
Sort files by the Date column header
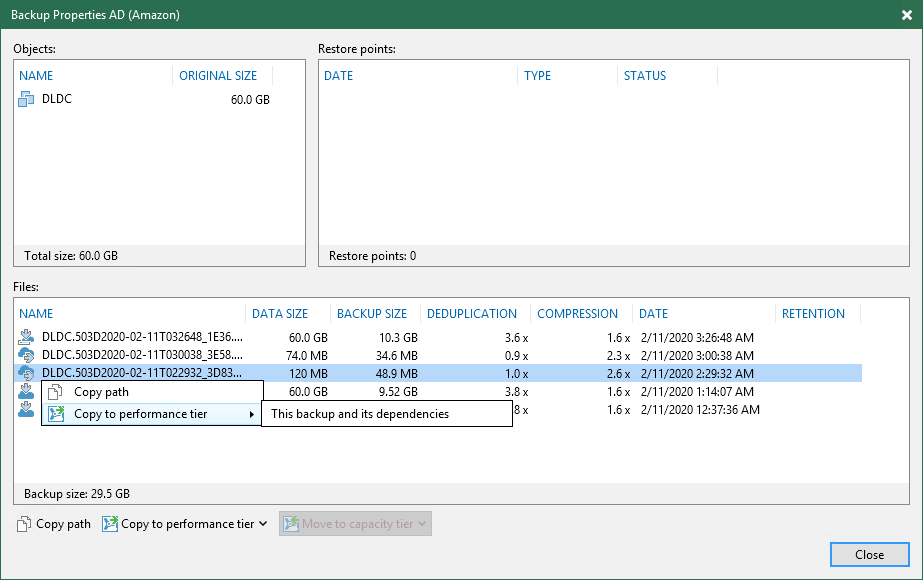(x=653, y=313)
